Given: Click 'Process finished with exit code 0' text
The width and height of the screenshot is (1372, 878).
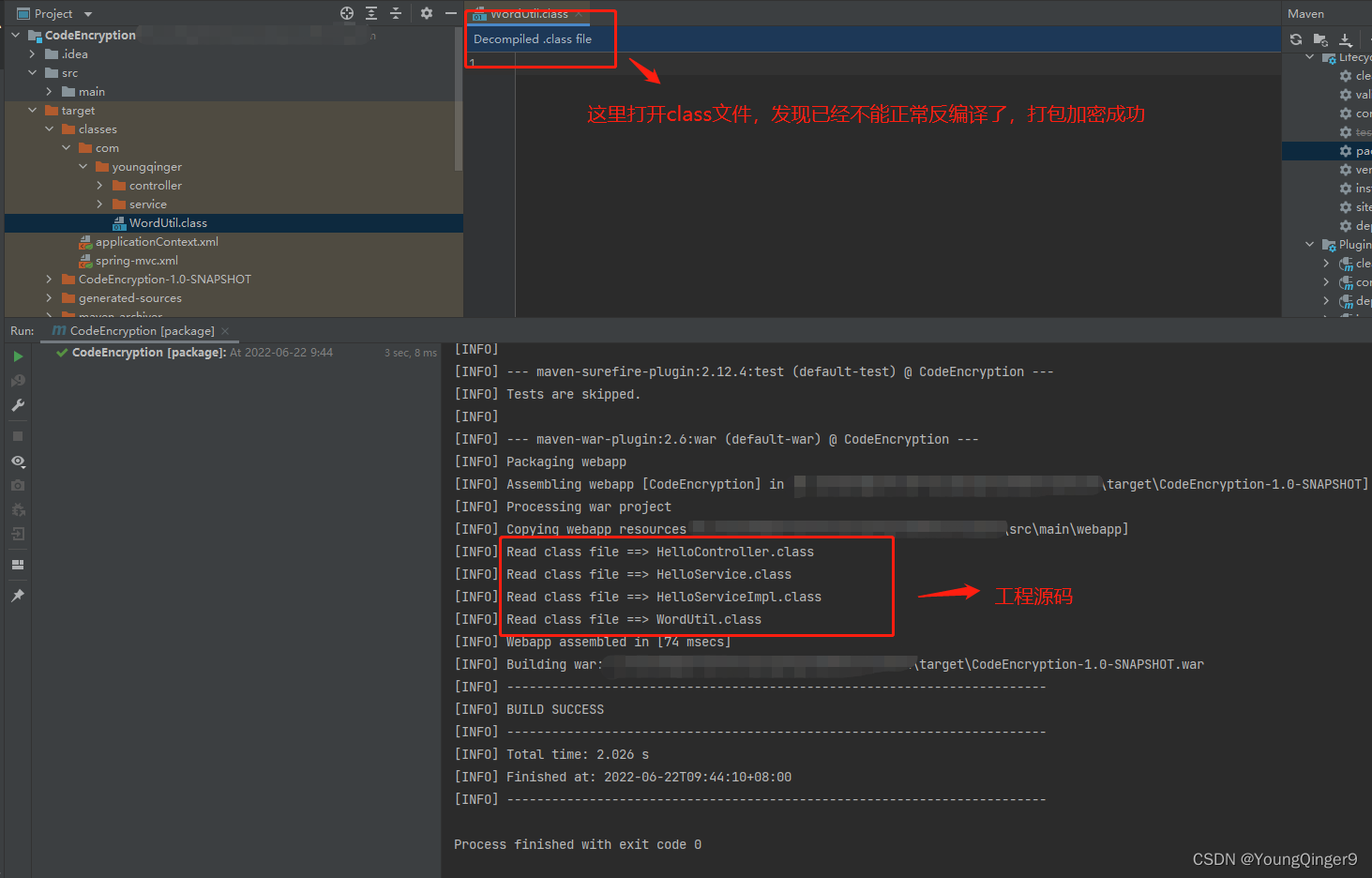Looking at the screenshot, I should point(578,844).
